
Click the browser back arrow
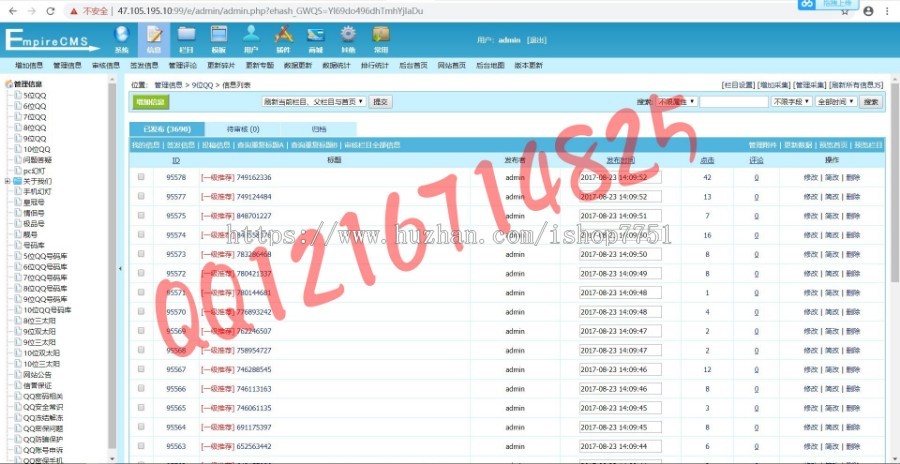pos(13,11)
